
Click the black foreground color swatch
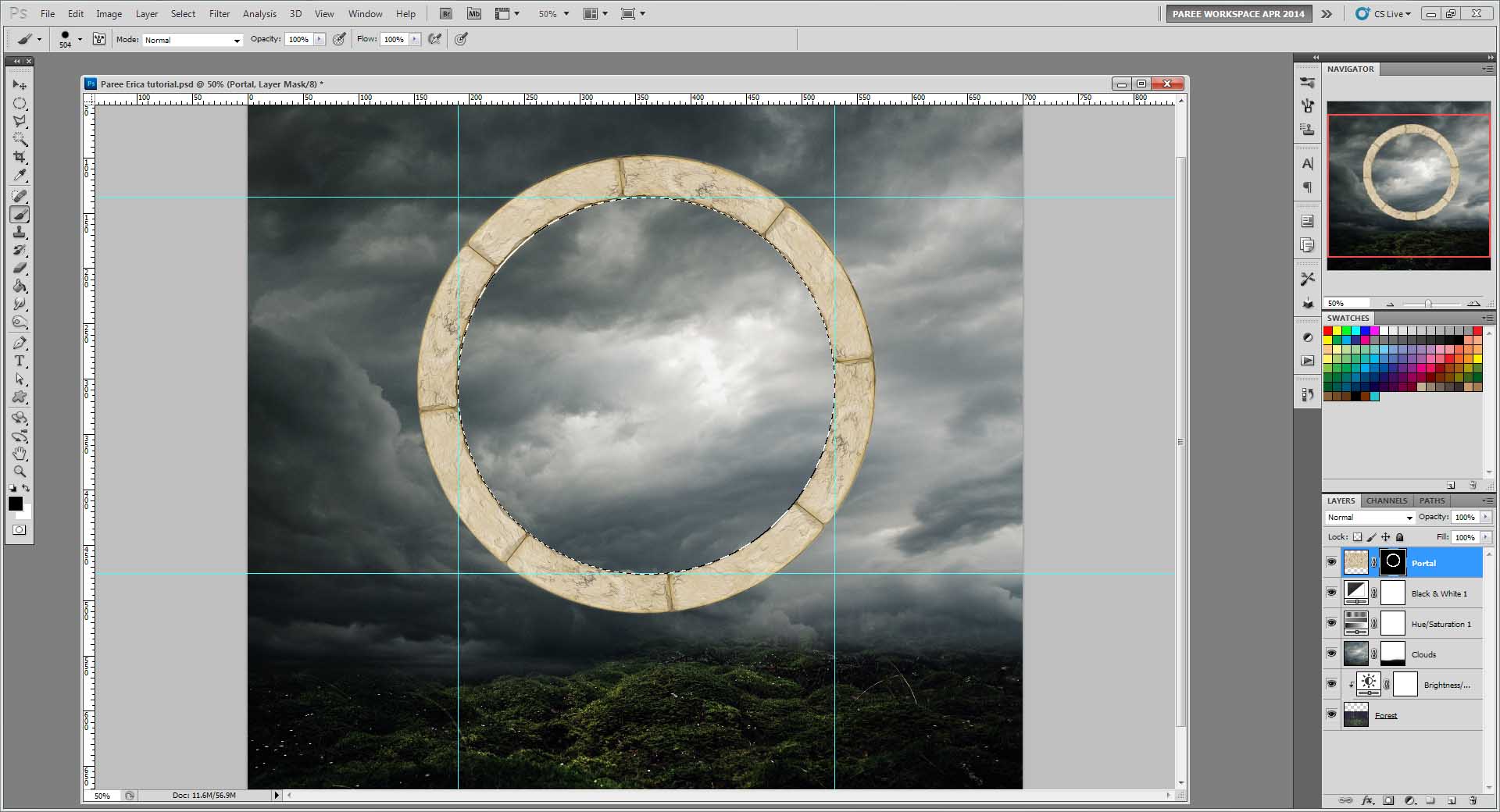[15, 504]
